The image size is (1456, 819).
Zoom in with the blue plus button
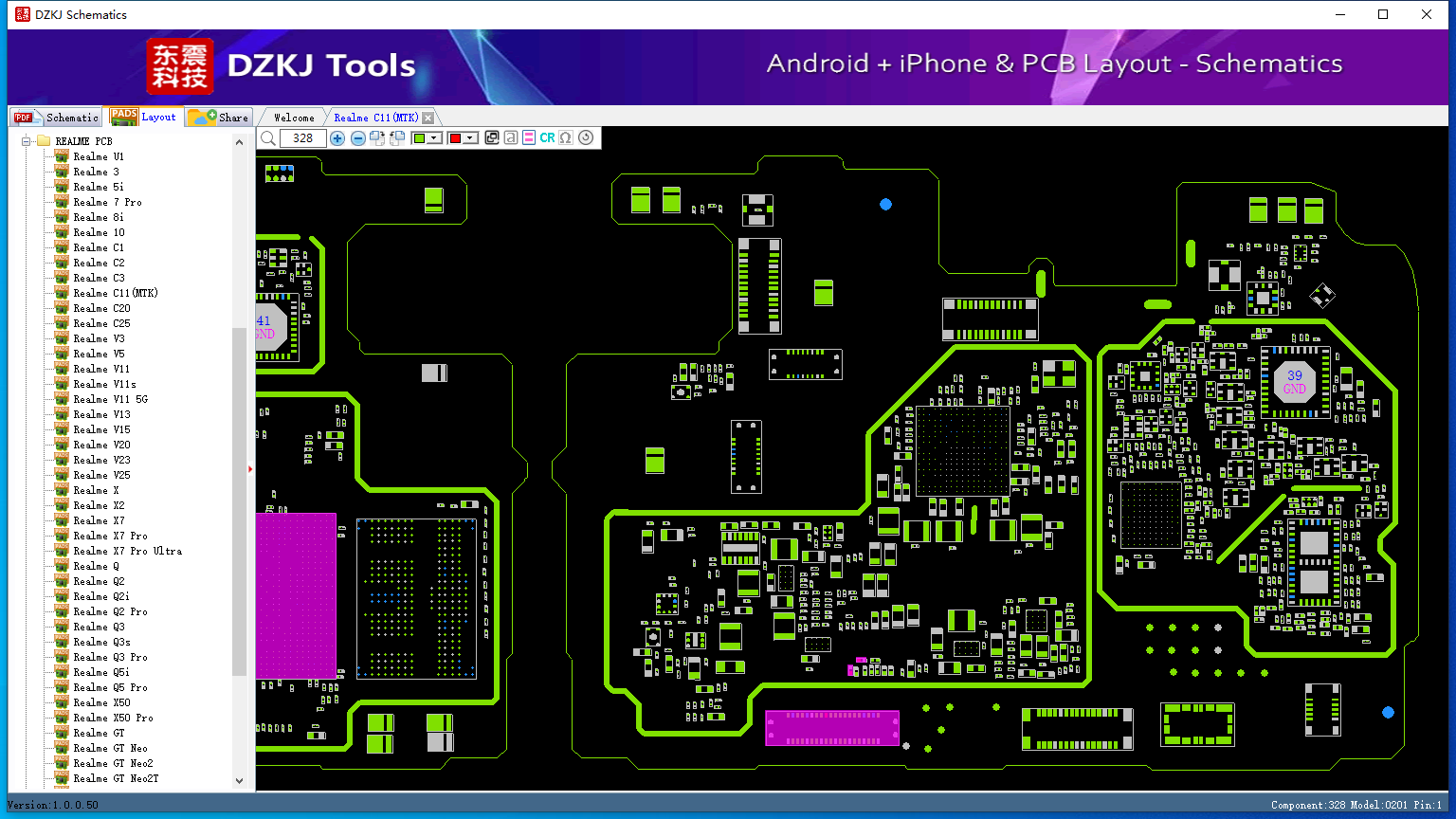coord(337,138)
